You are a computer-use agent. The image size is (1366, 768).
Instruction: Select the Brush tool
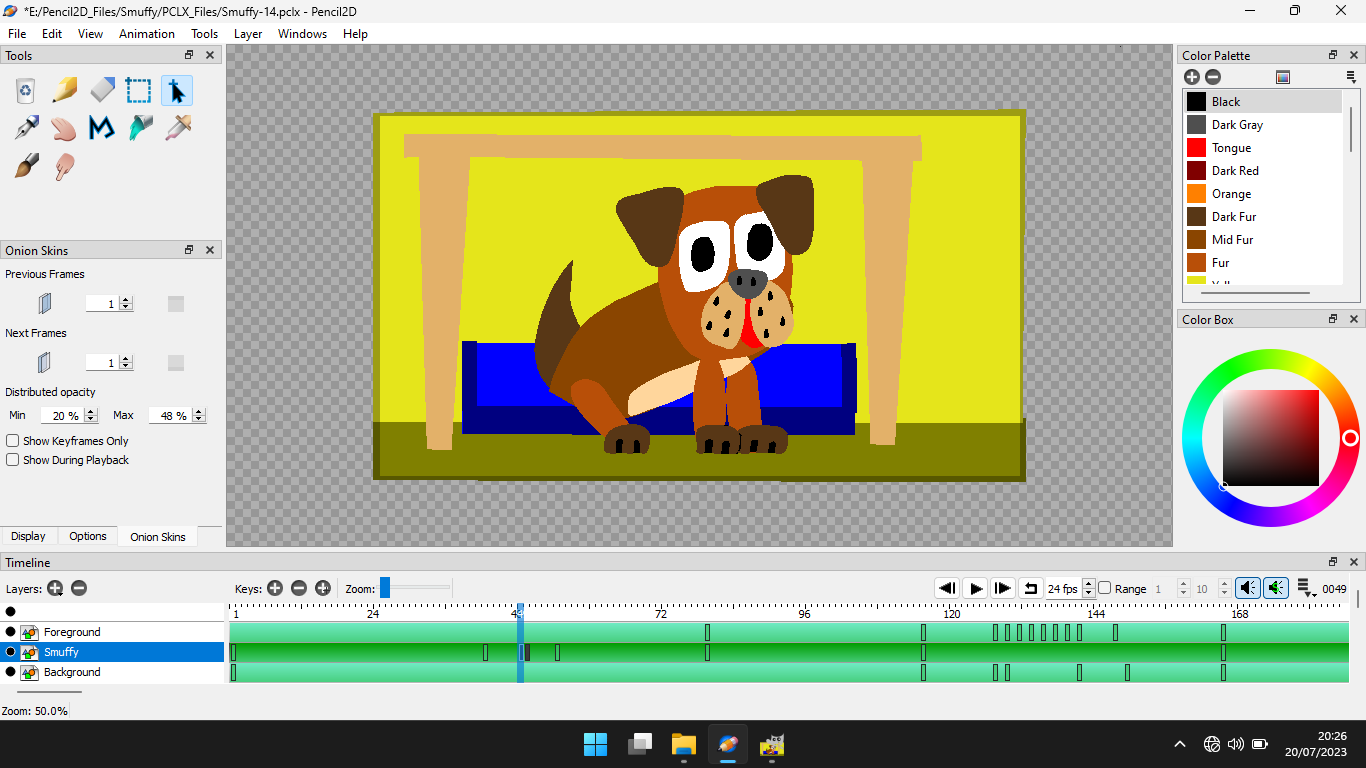[x=26, y=166]
